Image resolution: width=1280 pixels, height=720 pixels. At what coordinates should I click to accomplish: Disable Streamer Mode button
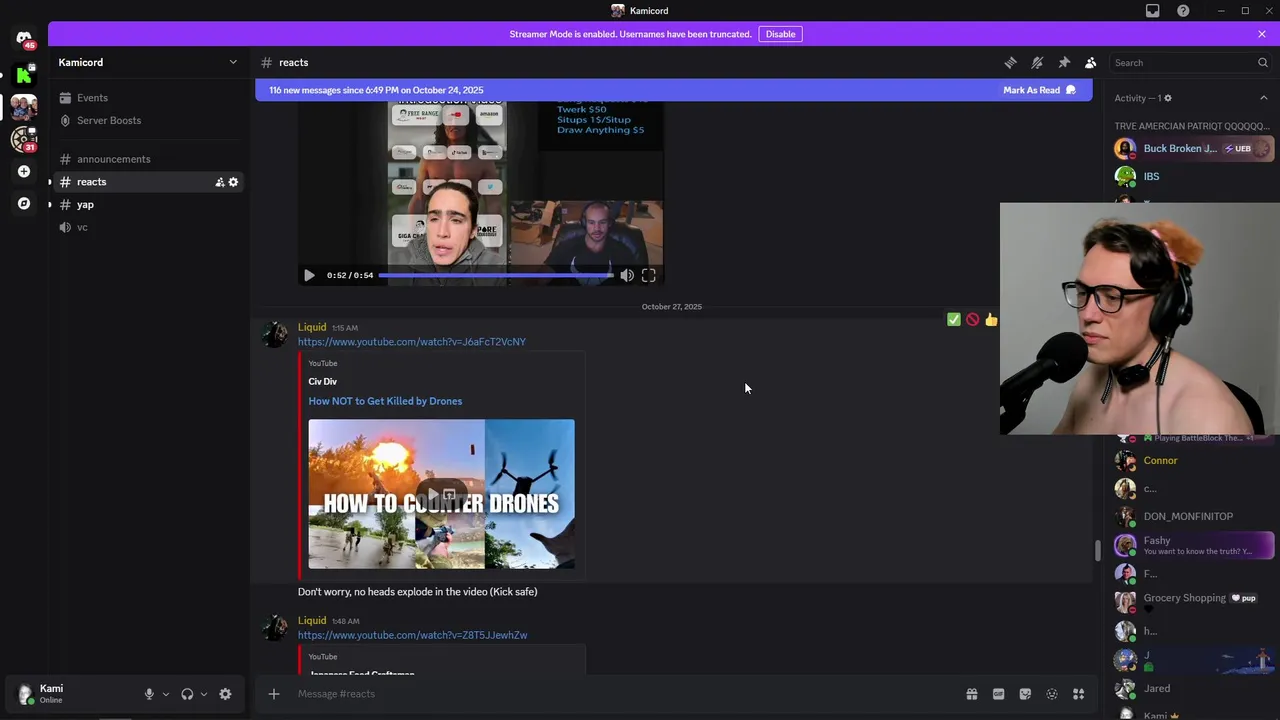[780, 34]
